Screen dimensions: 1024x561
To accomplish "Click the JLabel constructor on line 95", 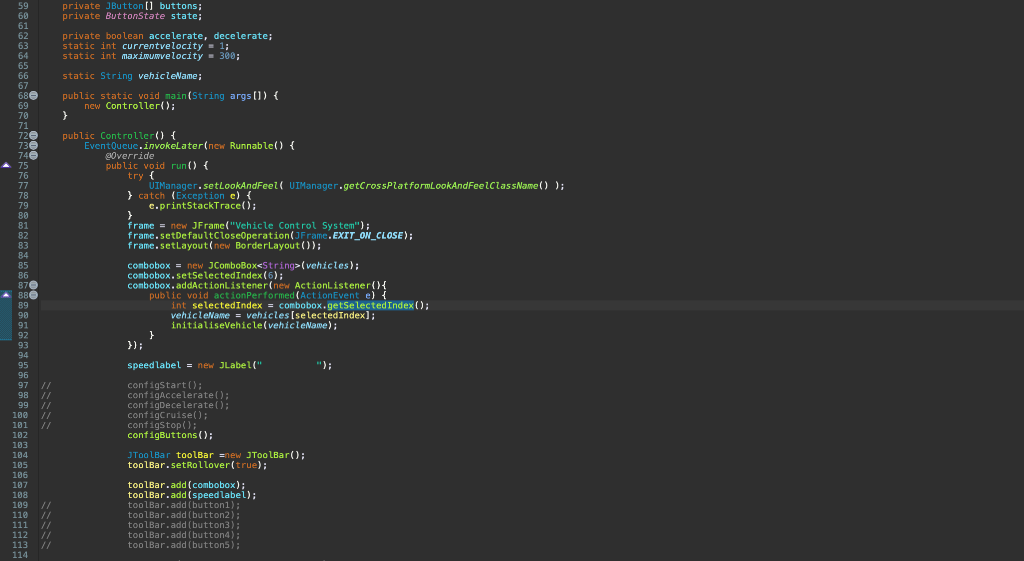I will (235, 365).
